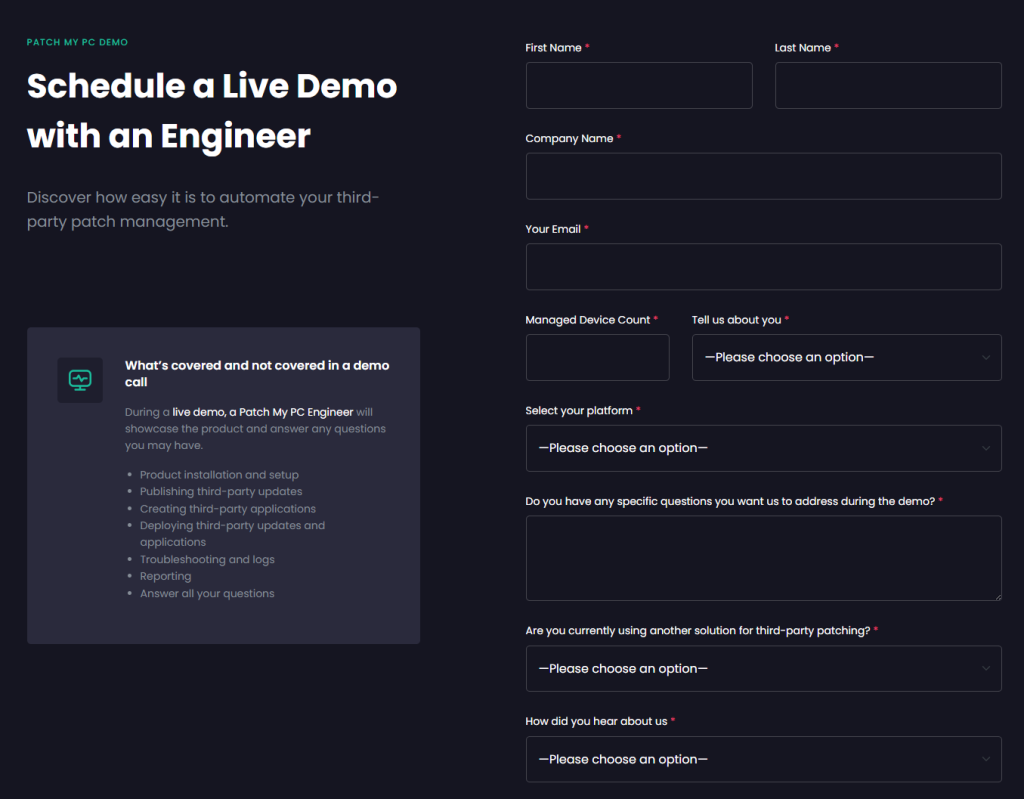Click the 'Troubleshooting and logs' list item
This screenshot has width=1024, height=799.
[x=207, y=560]
